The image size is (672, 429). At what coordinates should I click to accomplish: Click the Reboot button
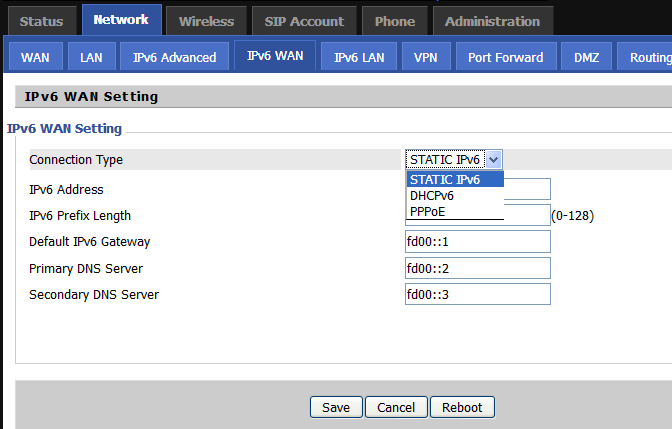(462, 407)
